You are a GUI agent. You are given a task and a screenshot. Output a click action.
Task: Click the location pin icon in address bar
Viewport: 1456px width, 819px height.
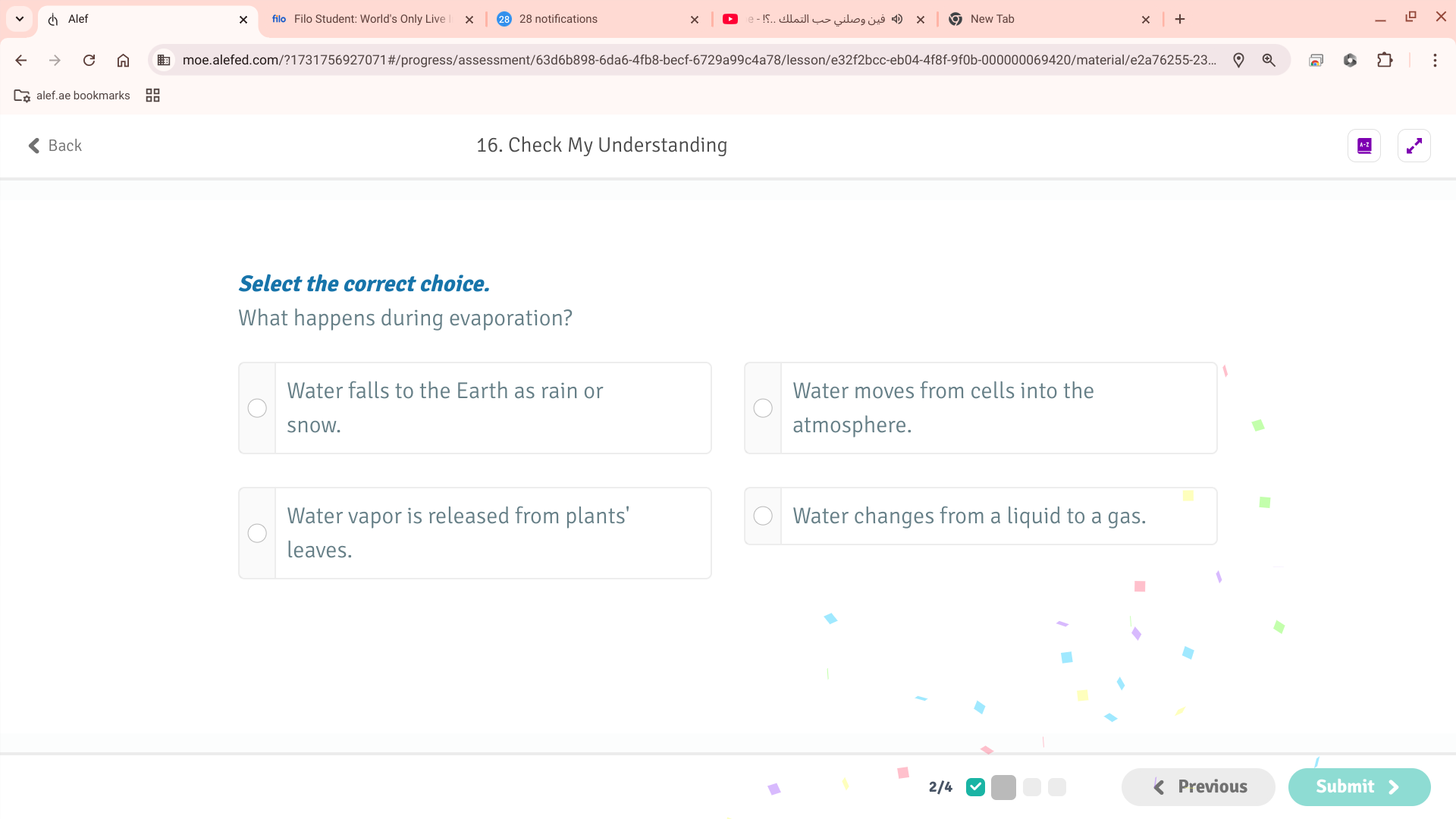pos(1238,60)
